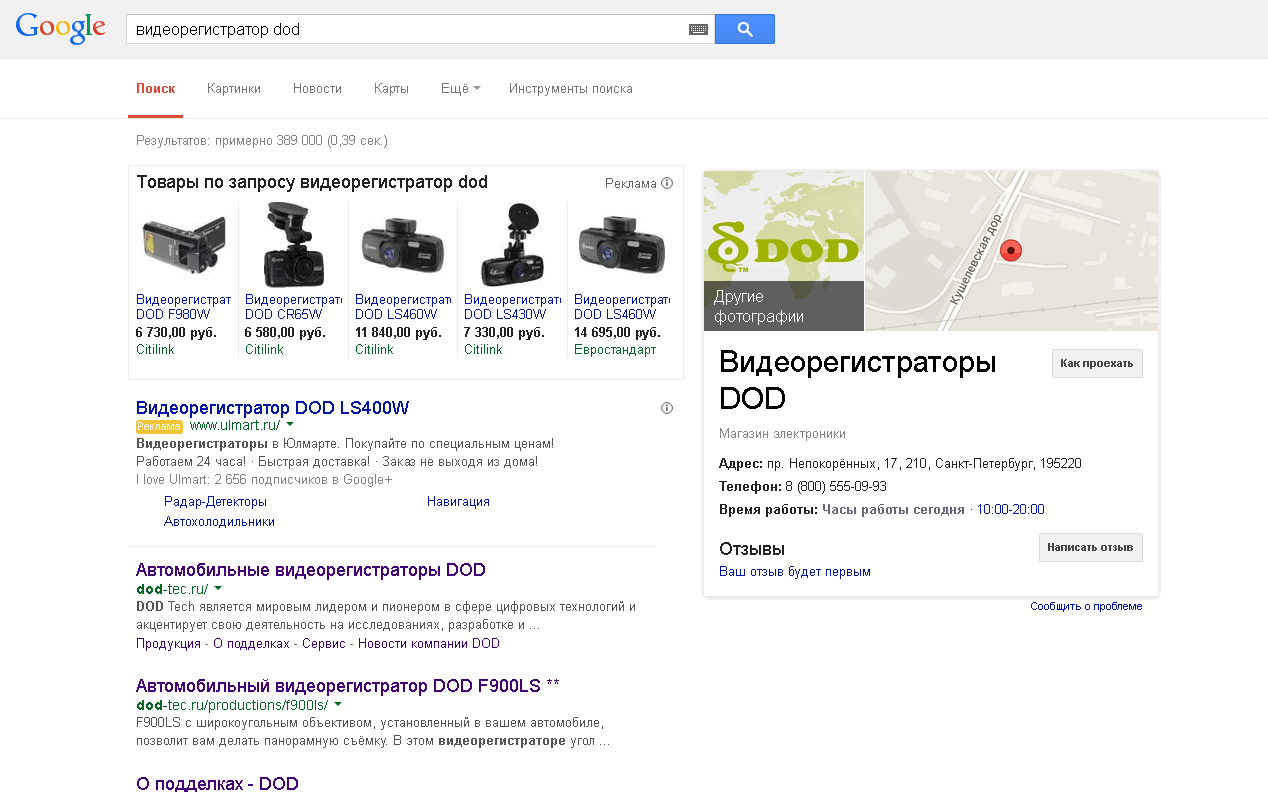Click the Google logo
The image size is (1268, 792).
coord(61,29)
